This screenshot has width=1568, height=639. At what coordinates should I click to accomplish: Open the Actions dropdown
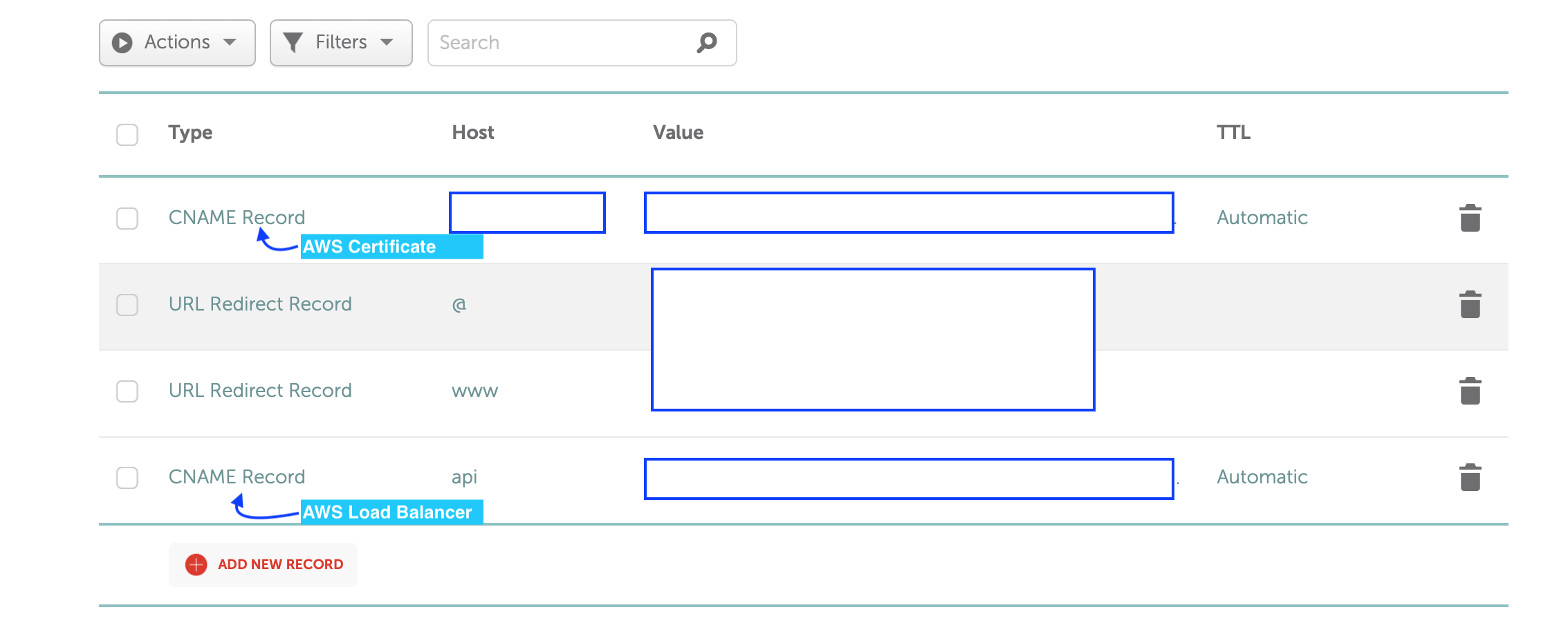coord(176,42)
